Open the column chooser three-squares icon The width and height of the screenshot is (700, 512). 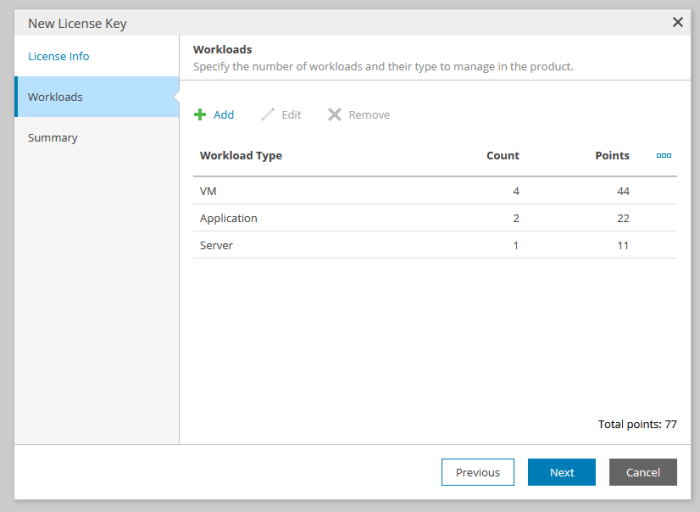pyautogui.click(x=663, y=155)
